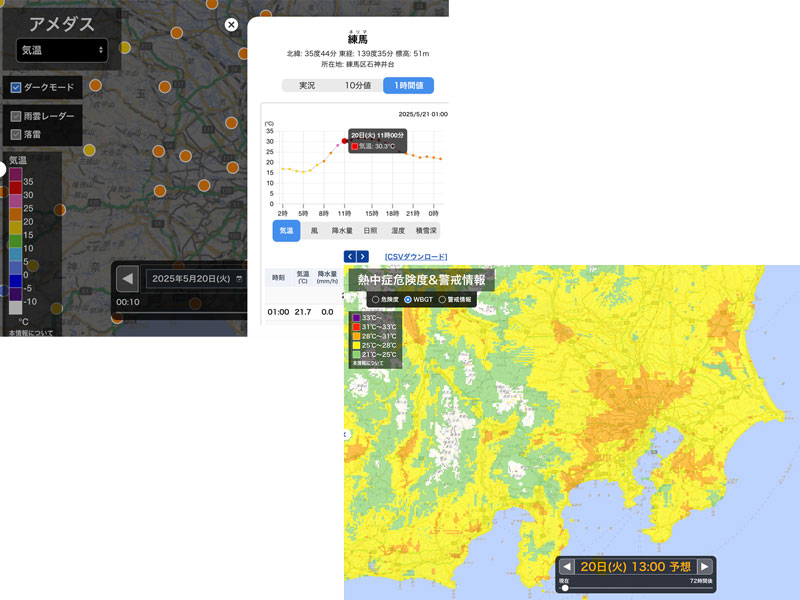The image size is (800, 600).
Task: Open the calendar icon in the date field
Action: coord(239,279)
